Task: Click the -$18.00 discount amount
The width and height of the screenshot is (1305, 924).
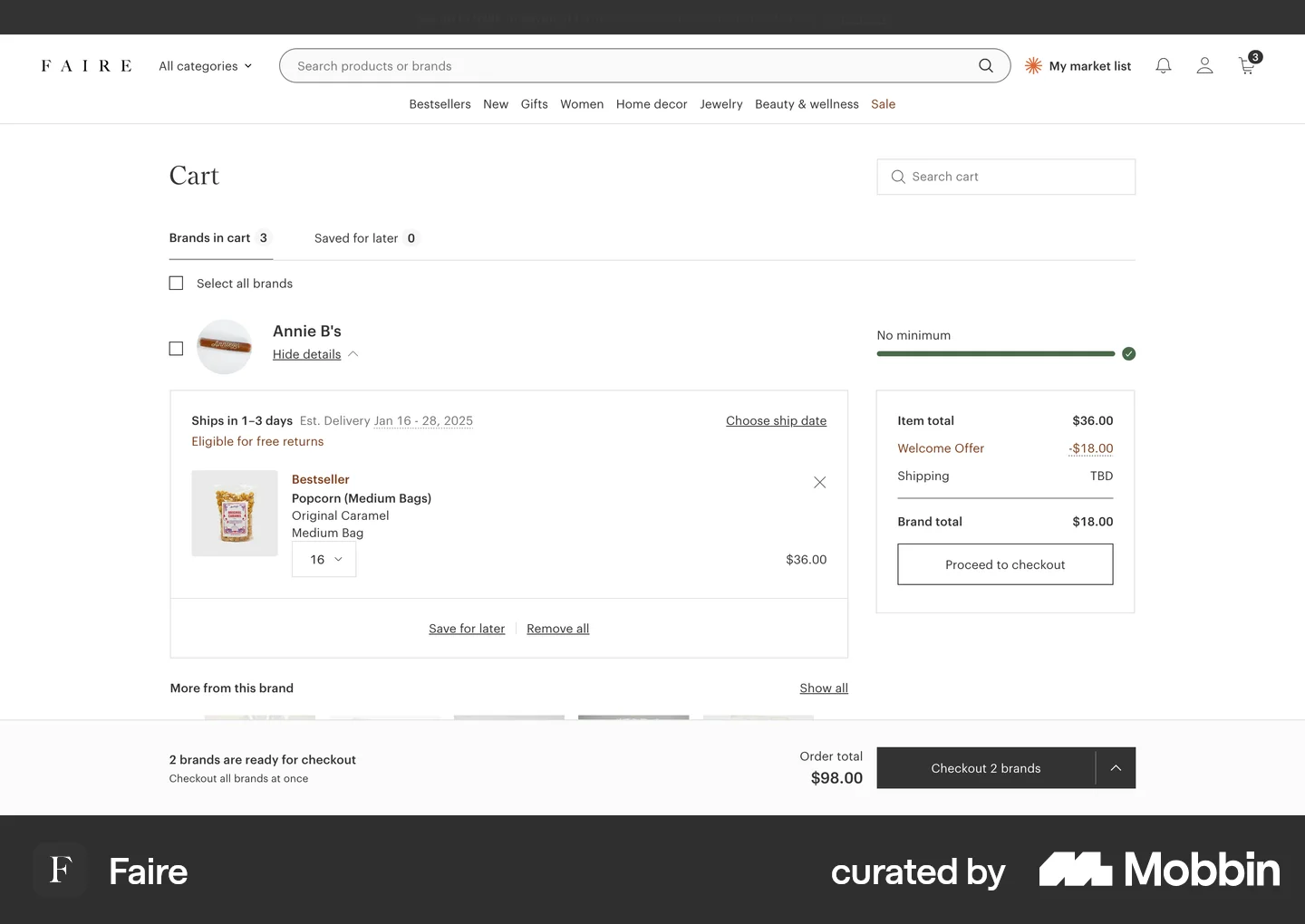Action: click(1091, 448)
